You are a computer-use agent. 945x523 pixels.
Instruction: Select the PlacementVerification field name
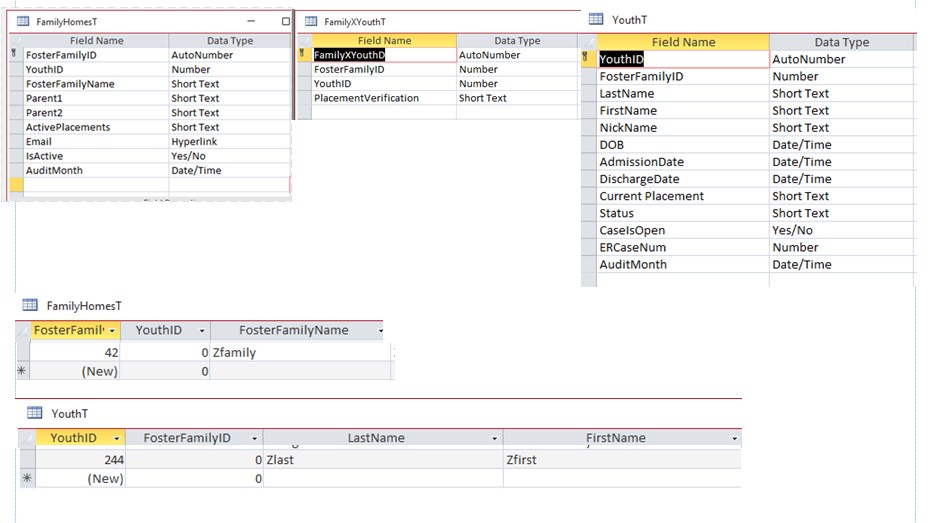[366, 98]
